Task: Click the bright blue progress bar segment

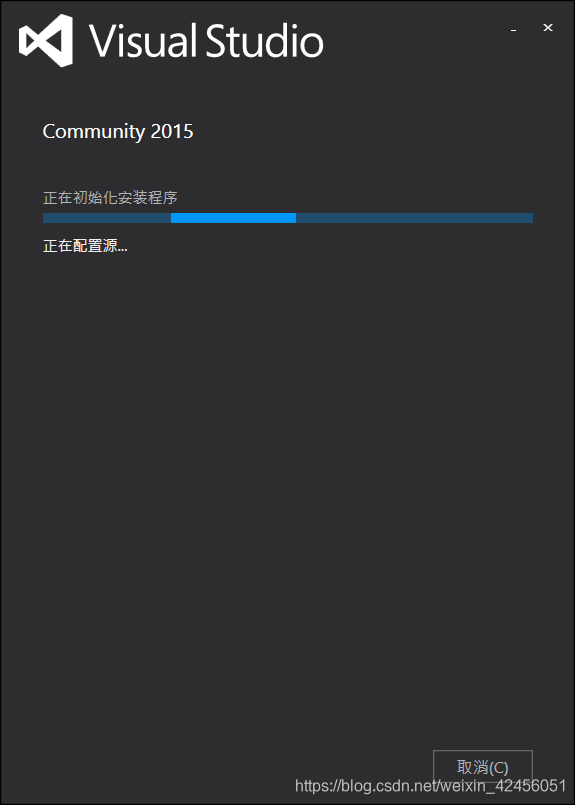Action: point(233,218)
